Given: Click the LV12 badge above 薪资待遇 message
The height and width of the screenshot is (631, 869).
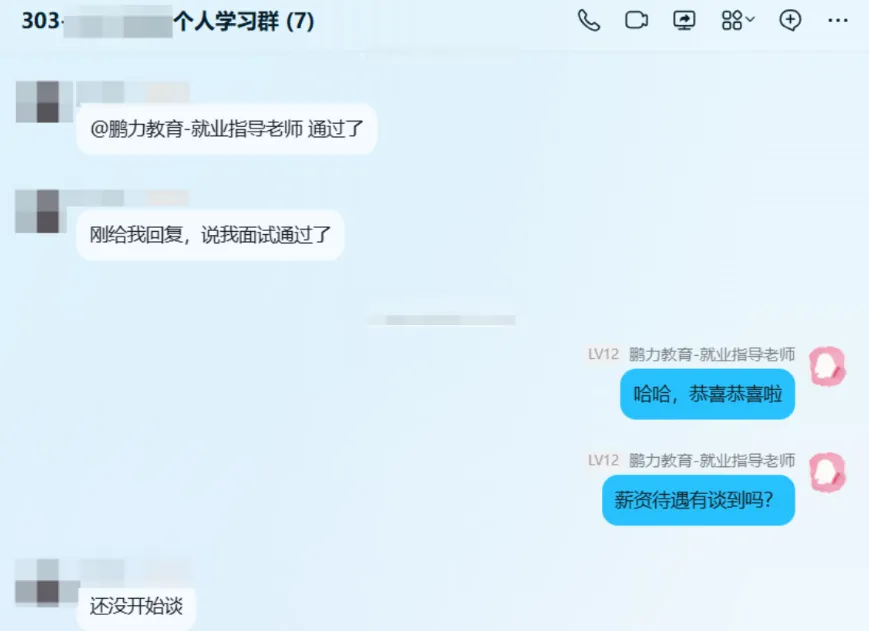Looking at the screenshot, I should point(603,460).
